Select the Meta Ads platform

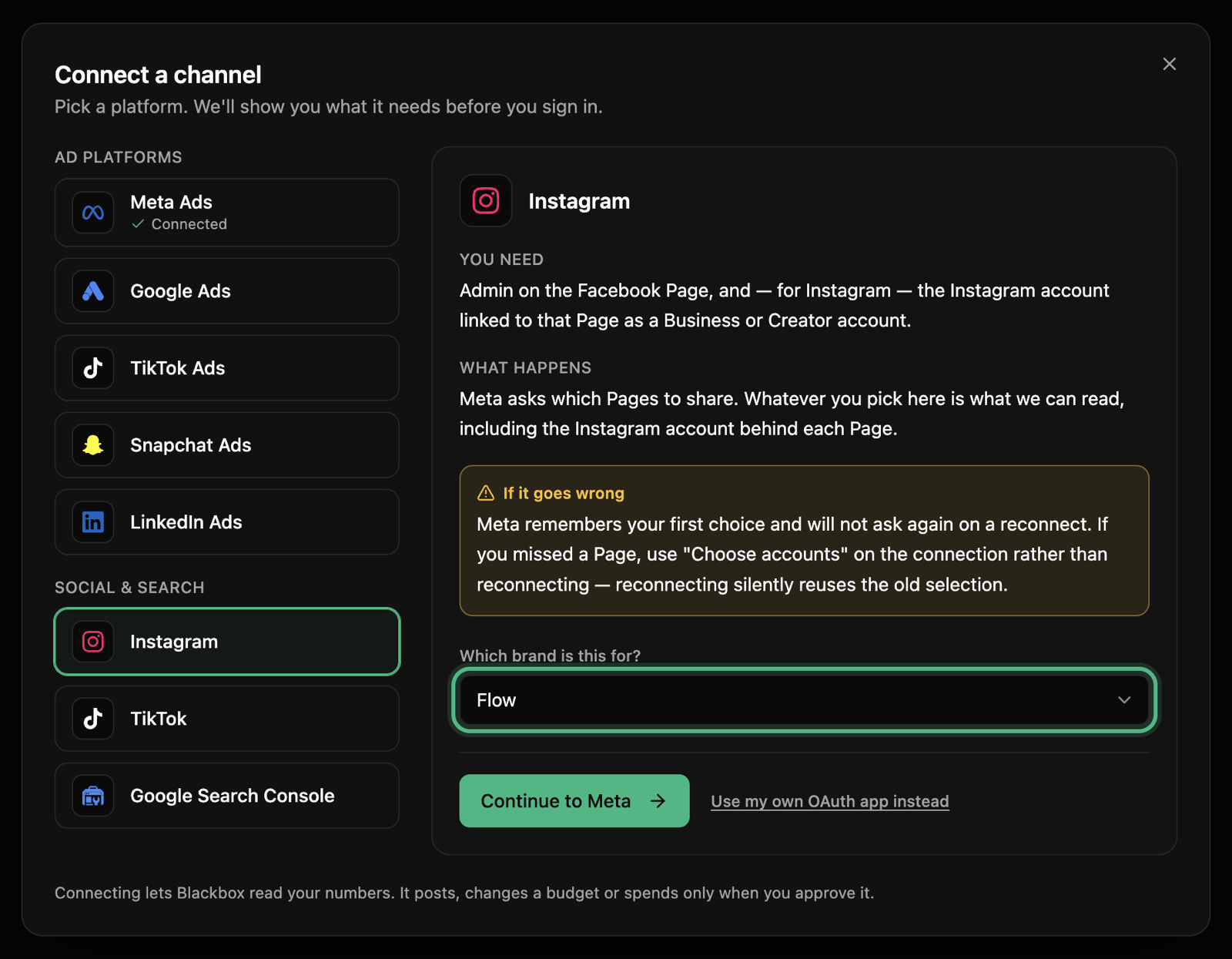[227, 213]
